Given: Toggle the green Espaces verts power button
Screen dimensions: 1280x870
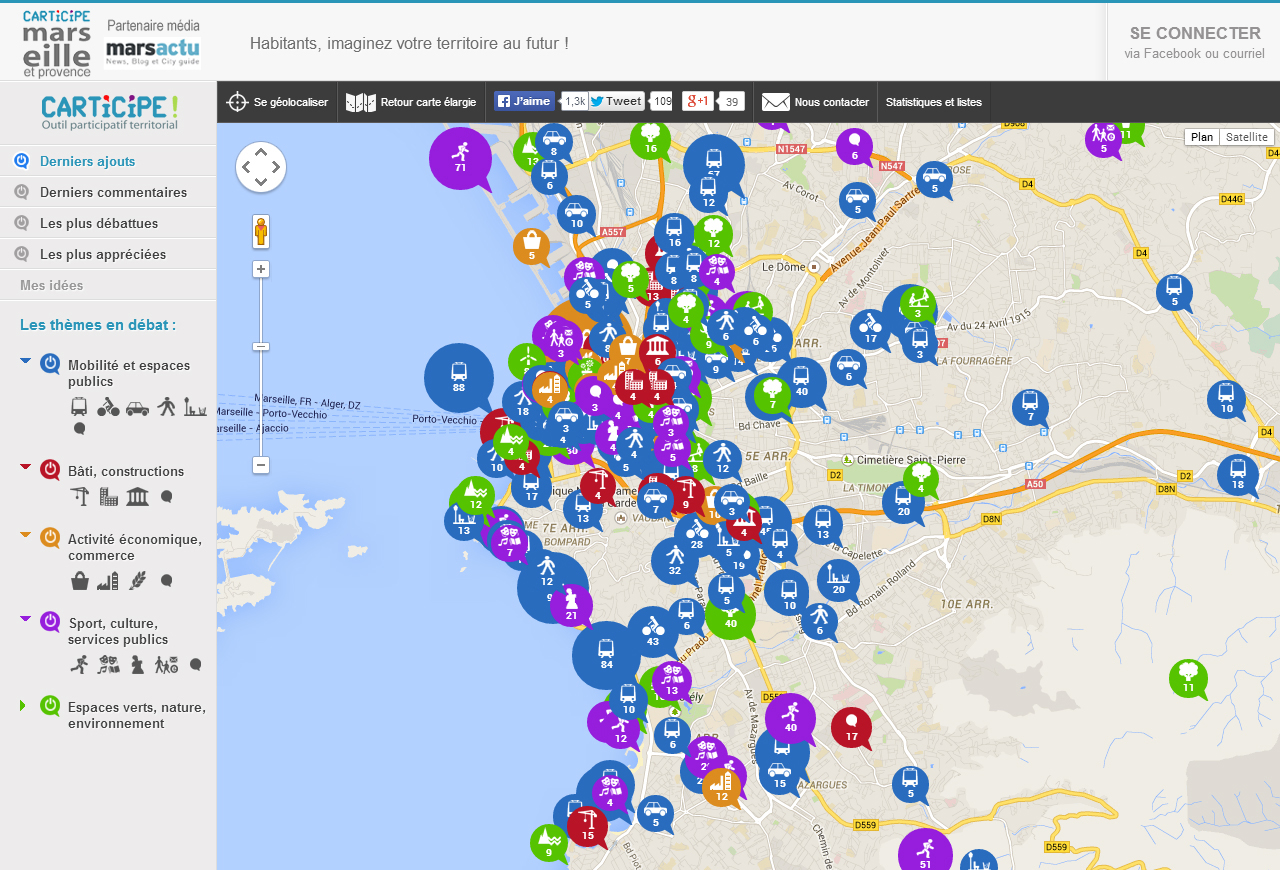Looking at the screenshot, I should click(50, 706).
